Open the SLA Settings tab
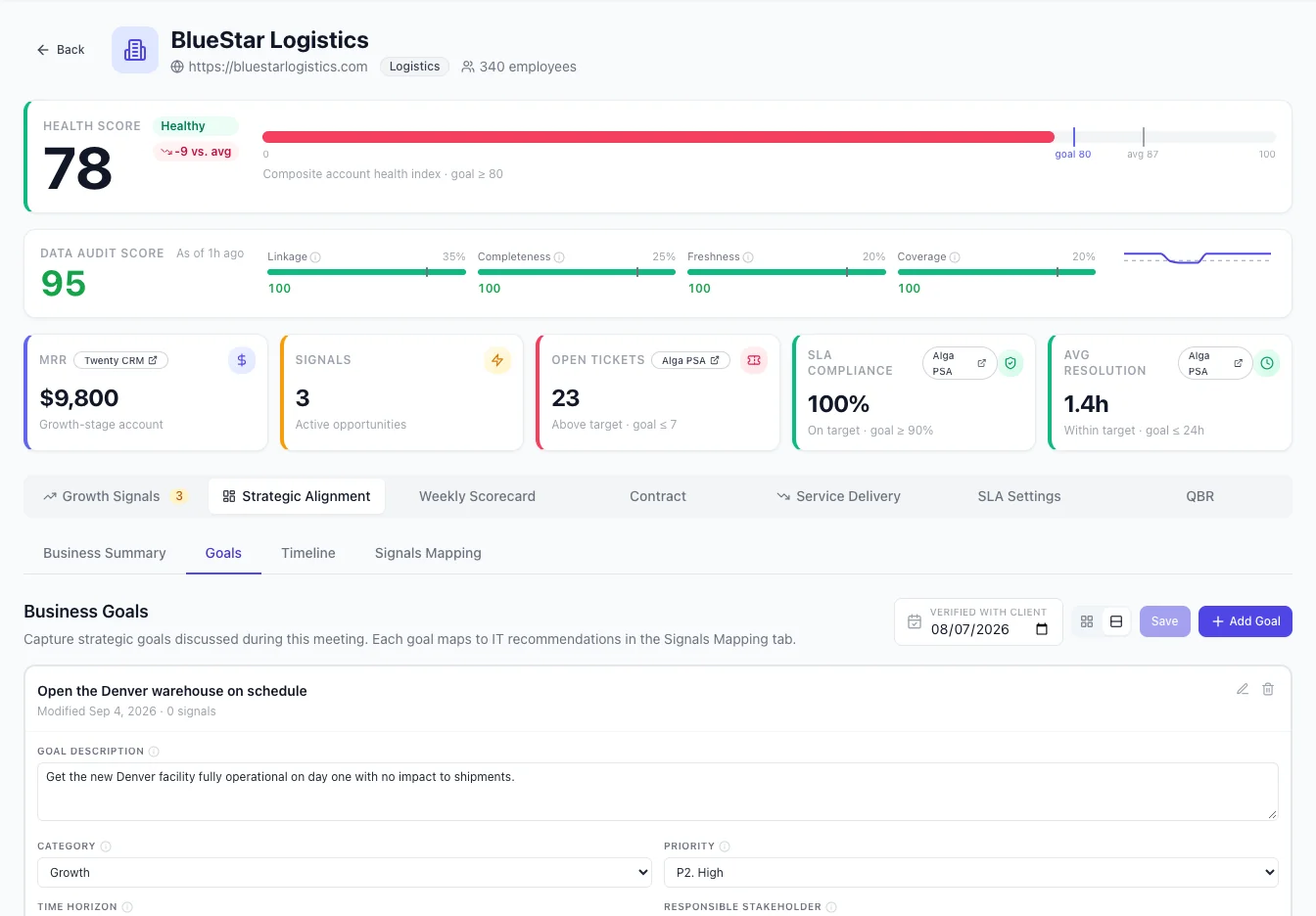The width and height of the screenshot is (1316, 916). [1019, 496]
